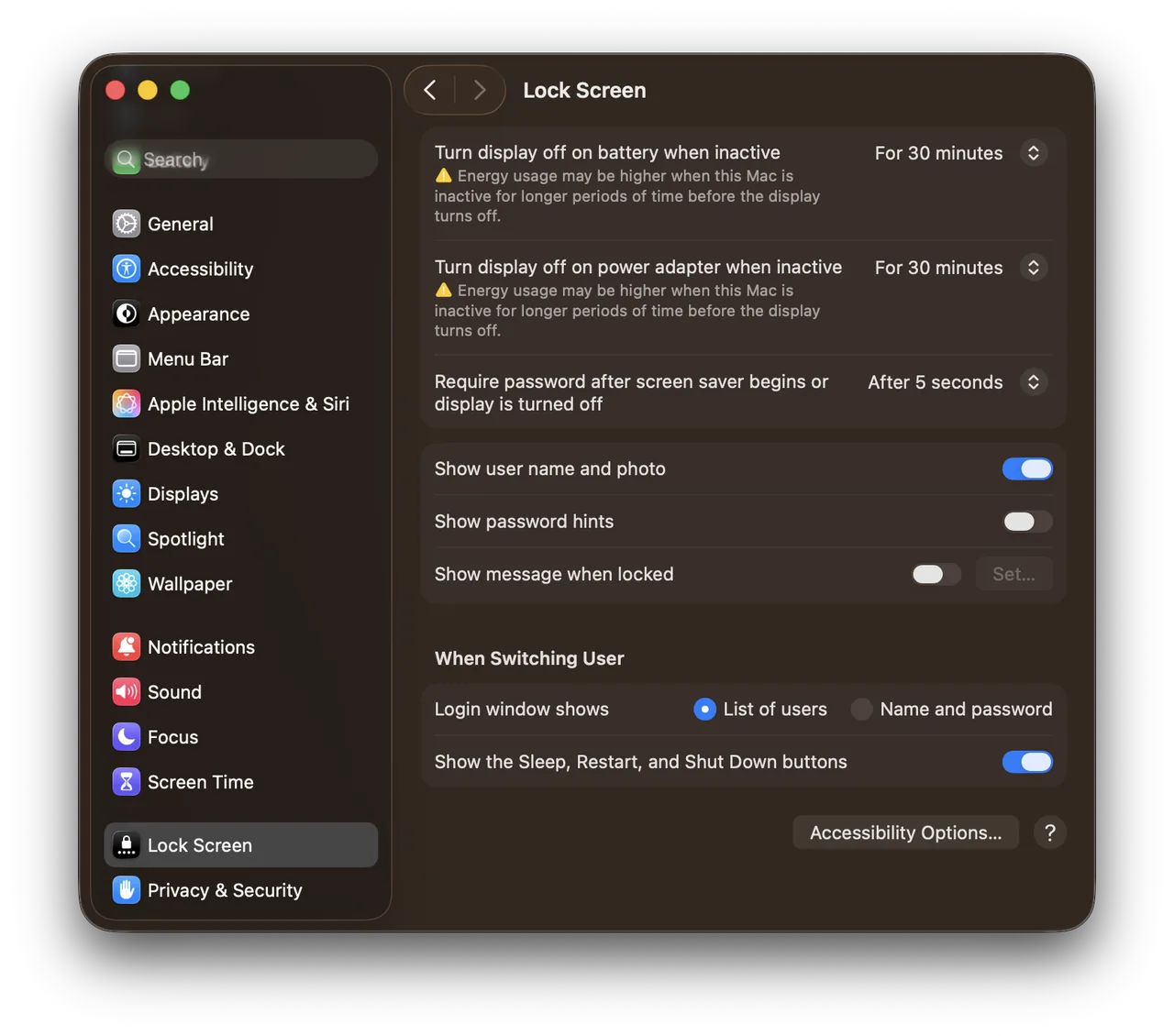Select the Displays sidebar label
Image resolution: width=1174 pixels, height=1036 pixels.
pyautogui.click(x=183, y=494)
